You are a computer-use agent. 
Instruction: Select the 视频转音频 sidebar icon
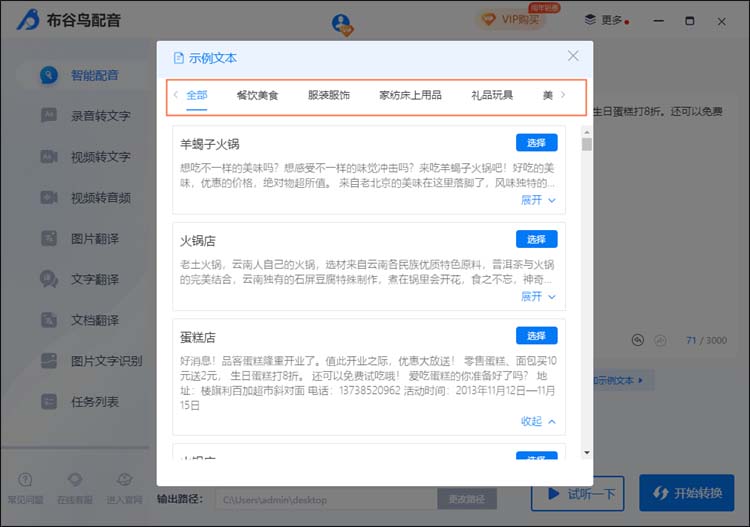[48, 198]
